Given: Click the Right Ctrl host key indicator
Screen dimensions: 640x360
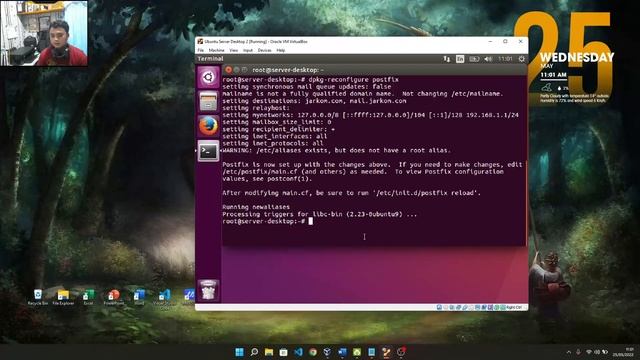Looking at the screenshot, I should click(x=514, y=307).
